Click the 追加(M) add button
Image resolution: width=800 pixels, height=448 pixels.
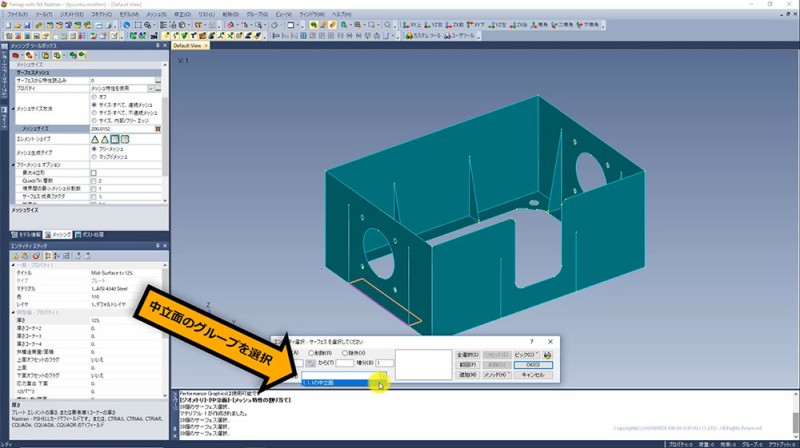[467, 375]
